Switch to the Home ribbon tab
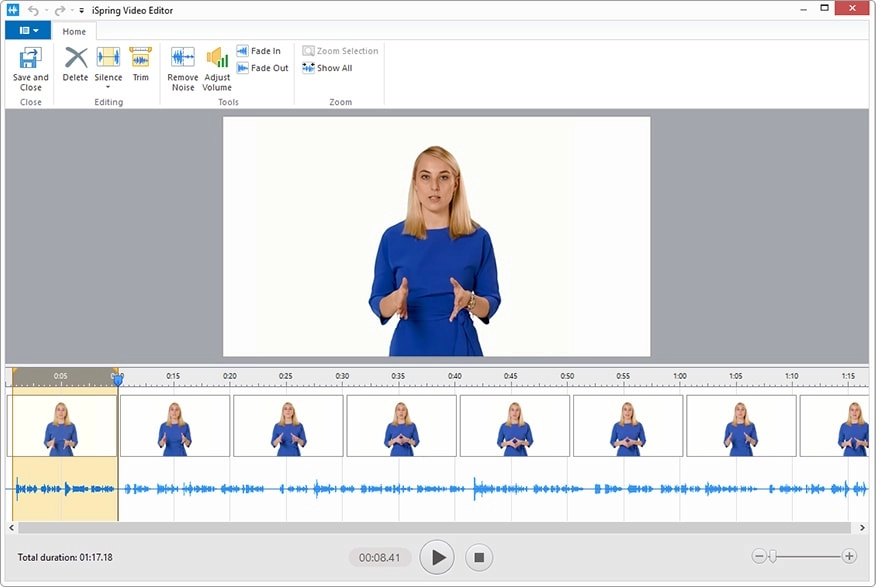 tap(74, 31)
